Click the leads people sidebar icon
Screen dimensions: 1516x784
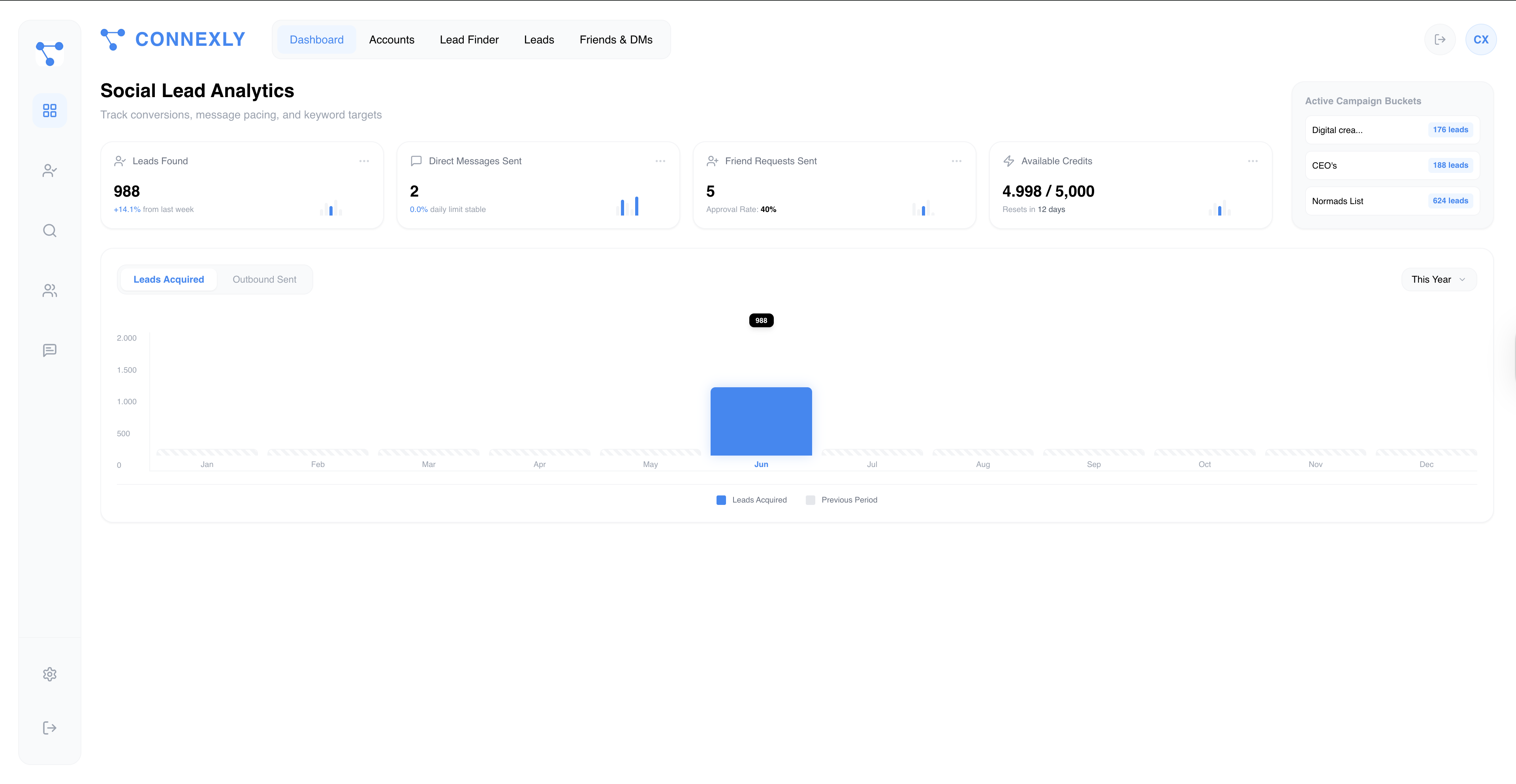coord(49,291)
